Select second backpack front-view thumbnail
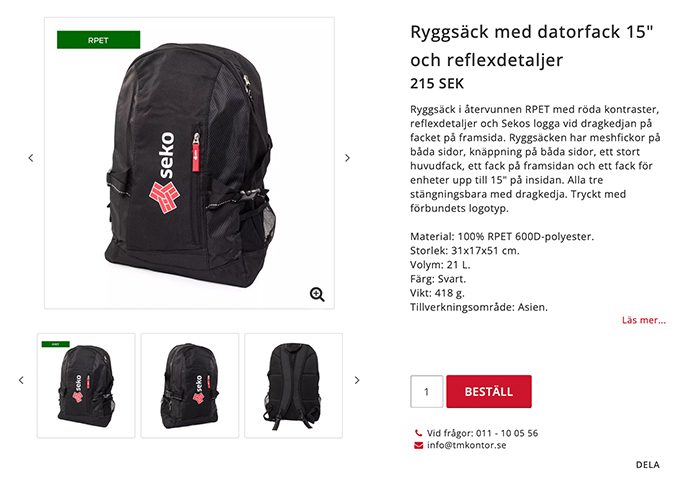This screenshot has height=500, width=700. (x=190, y=386)
